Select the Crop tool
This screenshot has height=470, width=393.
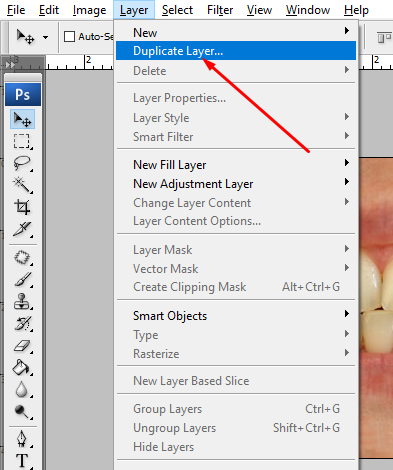point(22,207)
